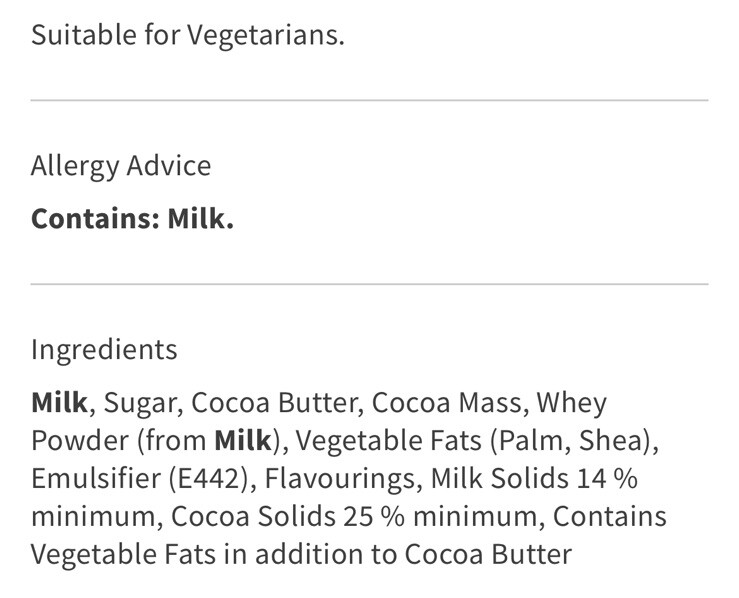
Task: Click the word 'Flavourings'
Action: [x=339, y=479]
